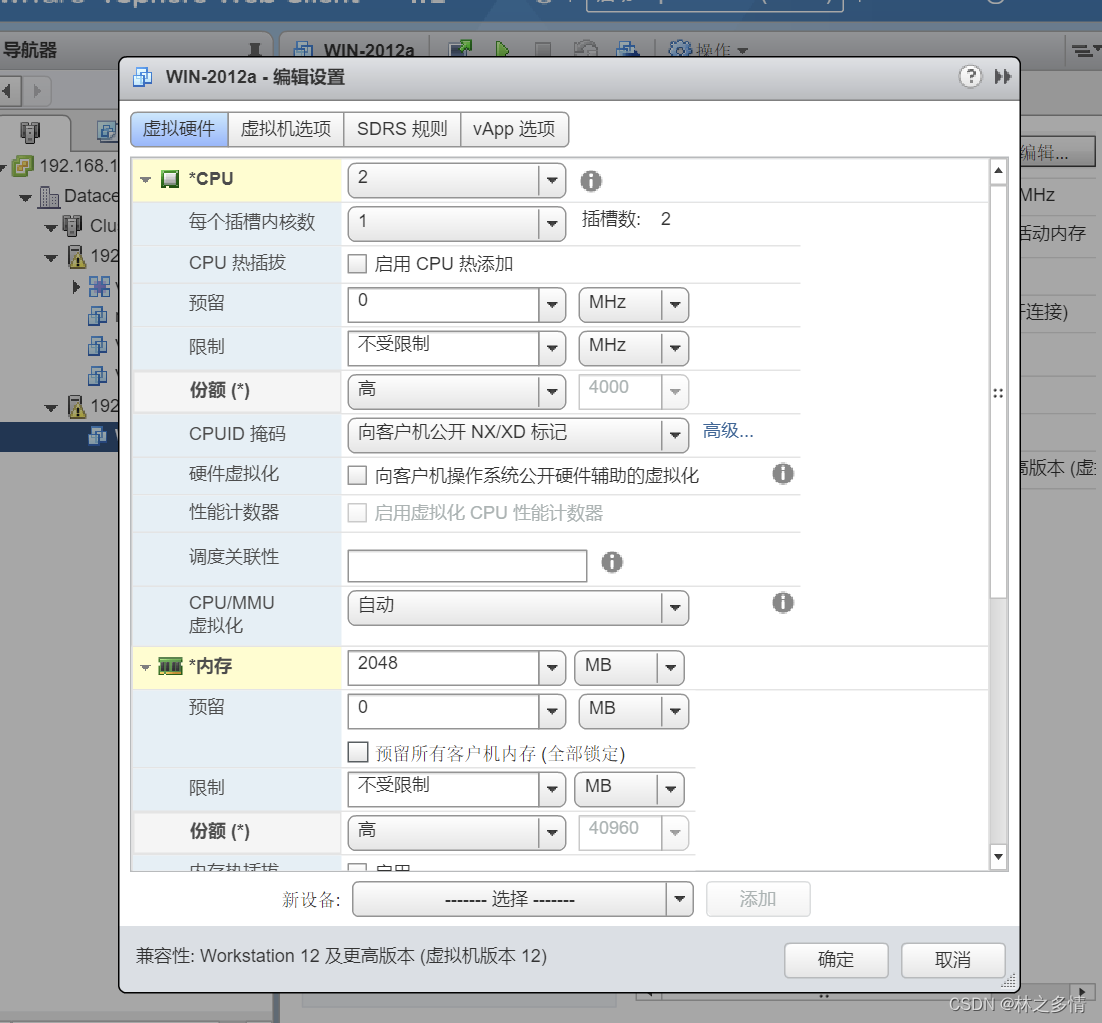
Task: Click scrollbar down arrow in hardware list
Action: coord(998,856)
